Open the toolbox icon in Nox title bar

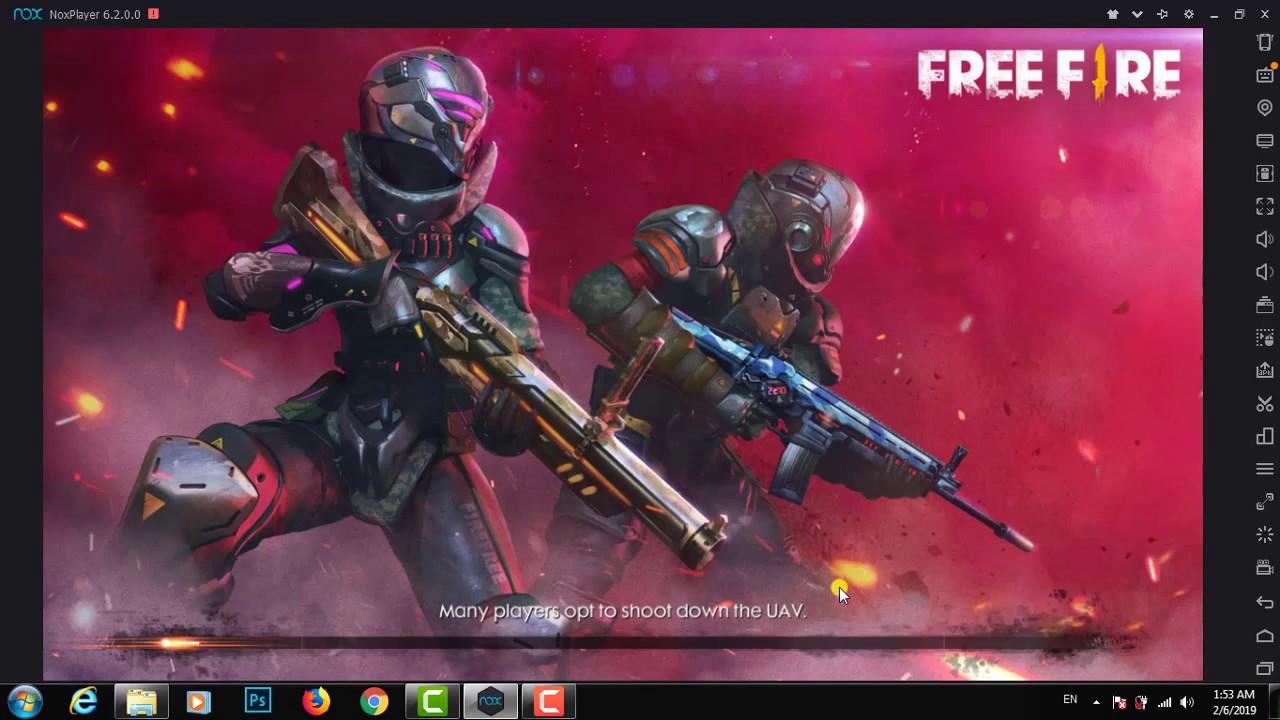[x=1112, y=14]
